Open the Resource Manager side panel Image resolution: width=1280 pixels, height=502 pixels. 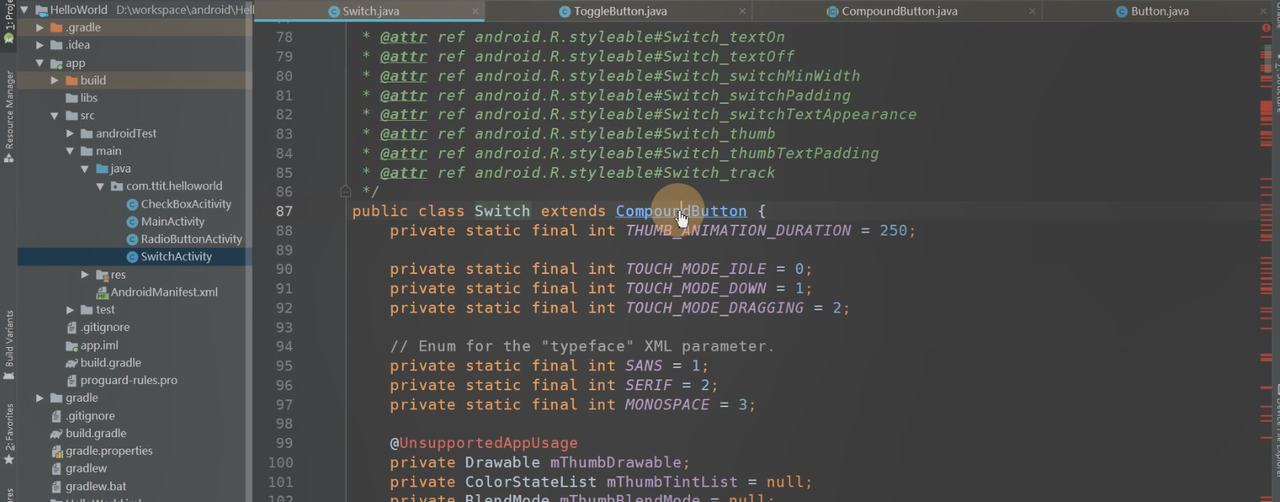point(9,115)
